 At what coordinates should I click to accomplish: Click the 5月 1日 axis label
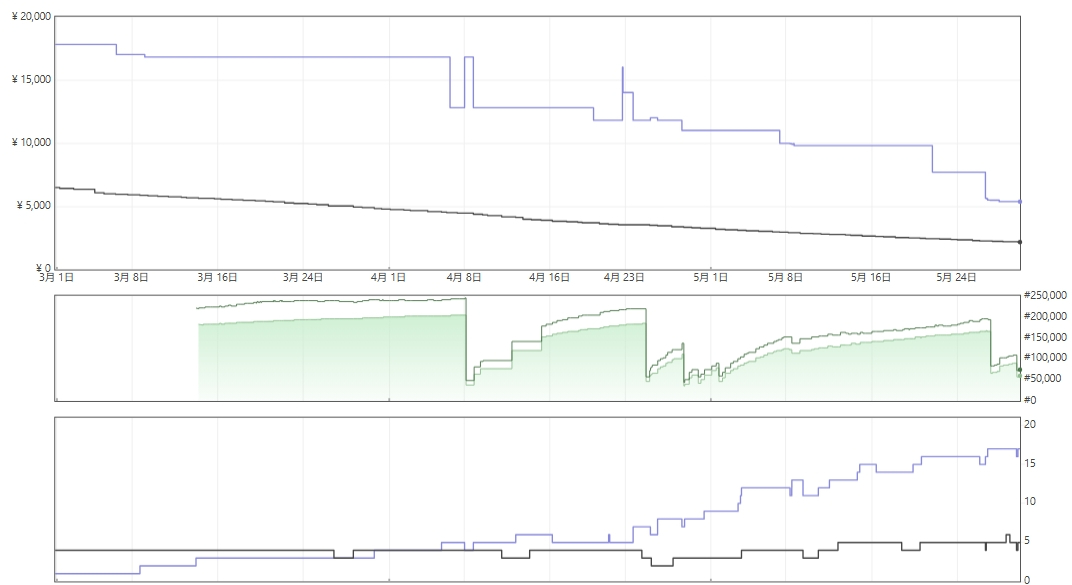[x=710, y=277]
